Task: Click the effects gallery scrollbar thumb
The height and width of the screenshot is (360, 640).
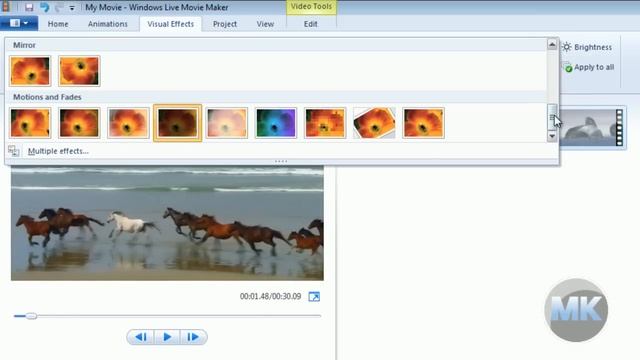Action: [x=552, y=118]
